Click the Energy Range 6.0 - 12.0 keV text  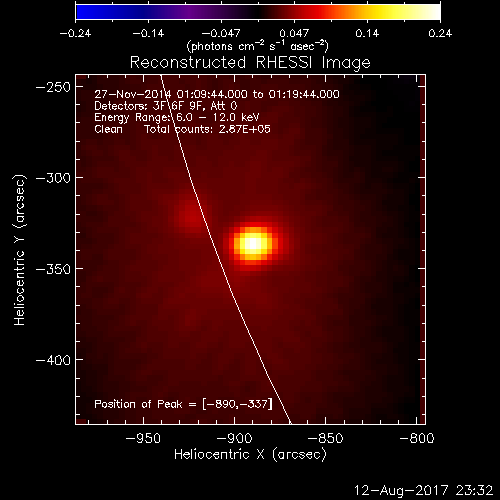[x=177, y=117]
